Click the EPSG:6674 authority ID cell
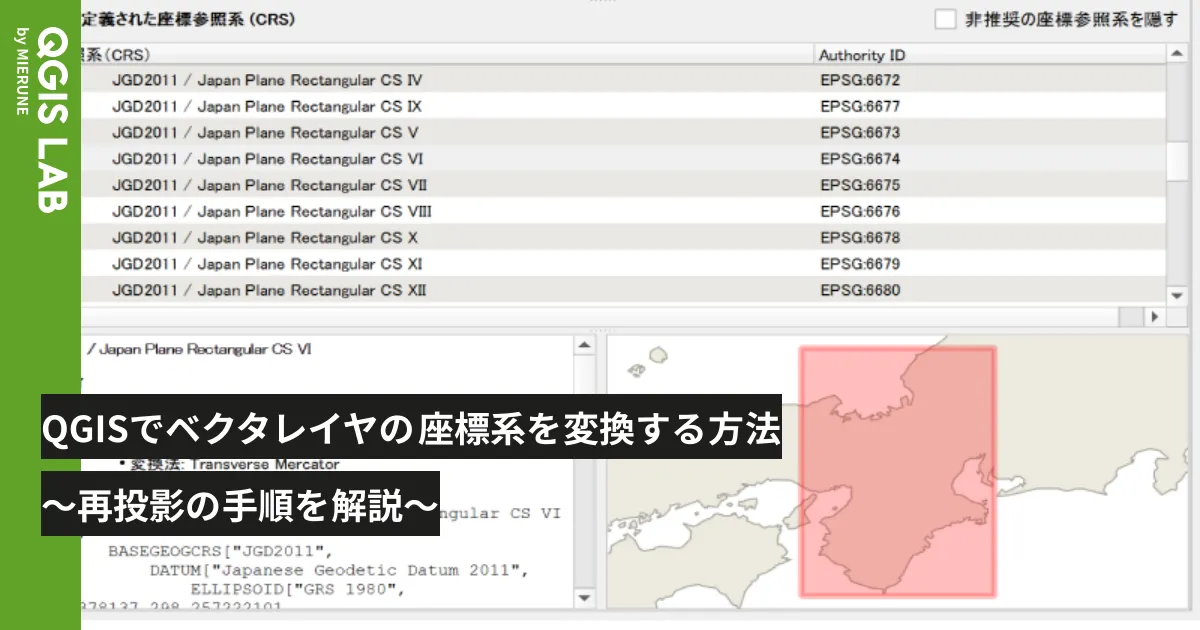 [x=860, y=159]
